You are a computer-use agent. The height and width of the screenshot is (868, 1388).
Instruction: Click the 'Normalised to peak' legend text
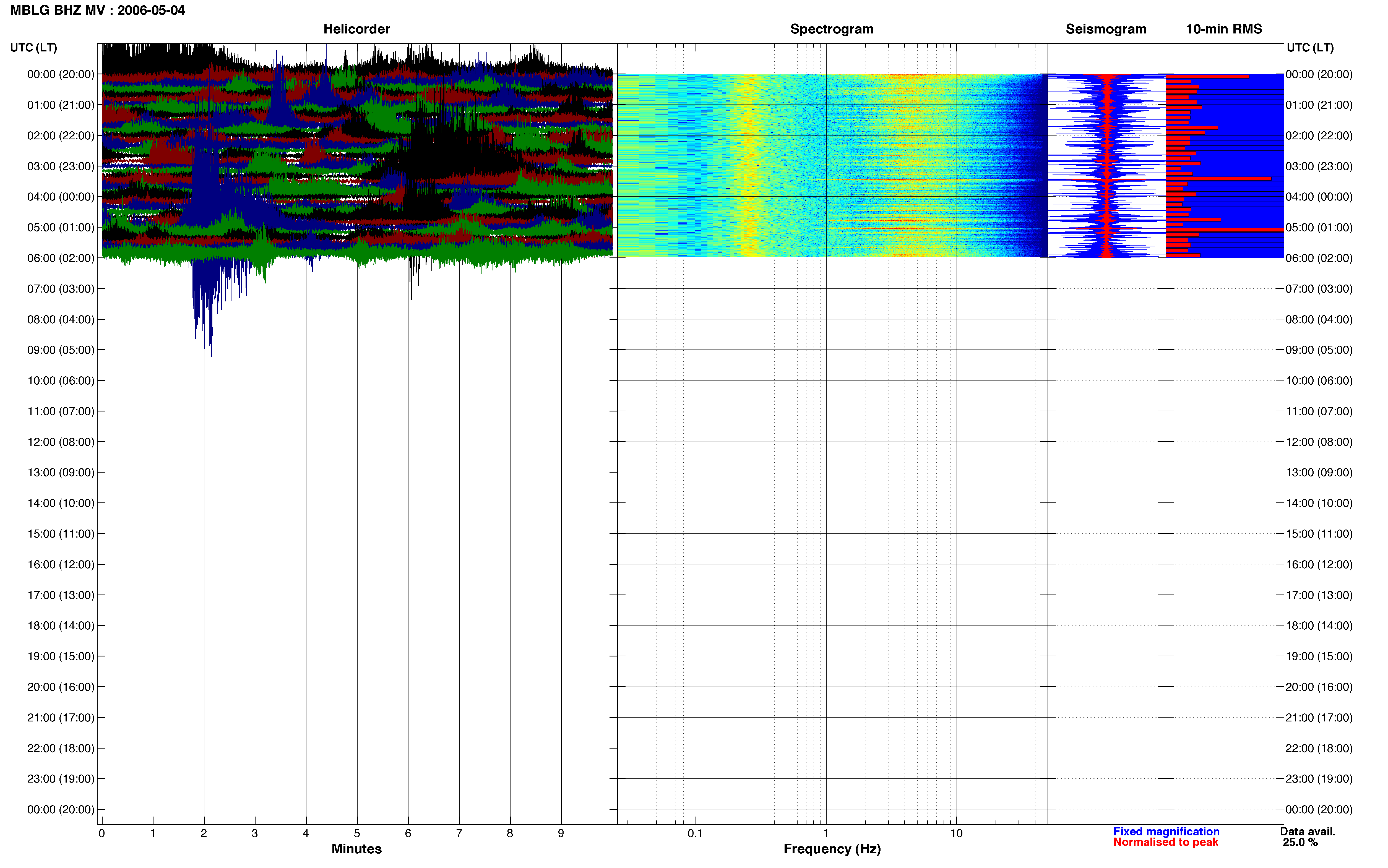(x=1165, y=842)
